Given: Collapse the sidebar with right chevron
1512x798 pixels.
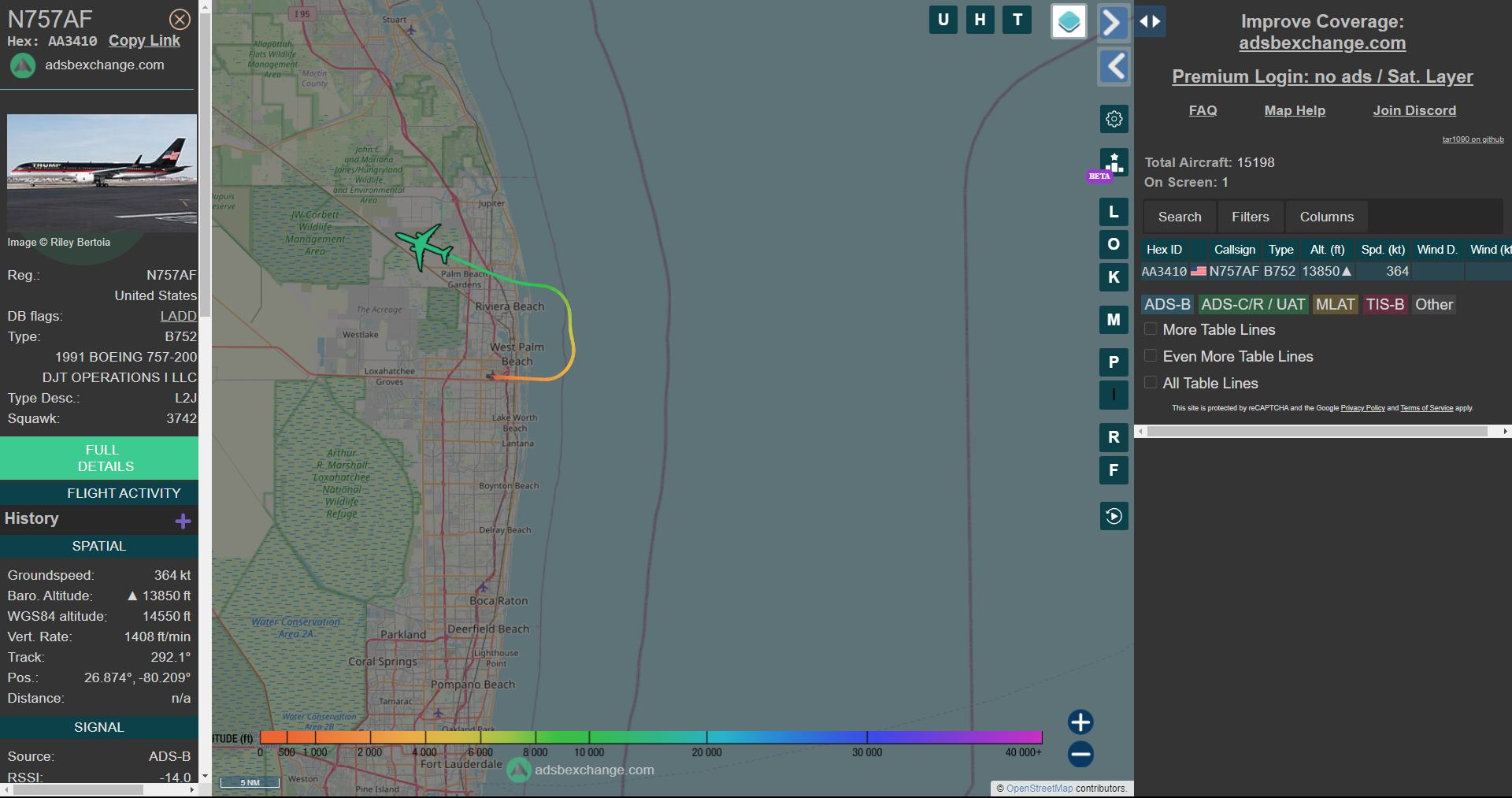Looking at the screenshot, I should click(1113, 22).
